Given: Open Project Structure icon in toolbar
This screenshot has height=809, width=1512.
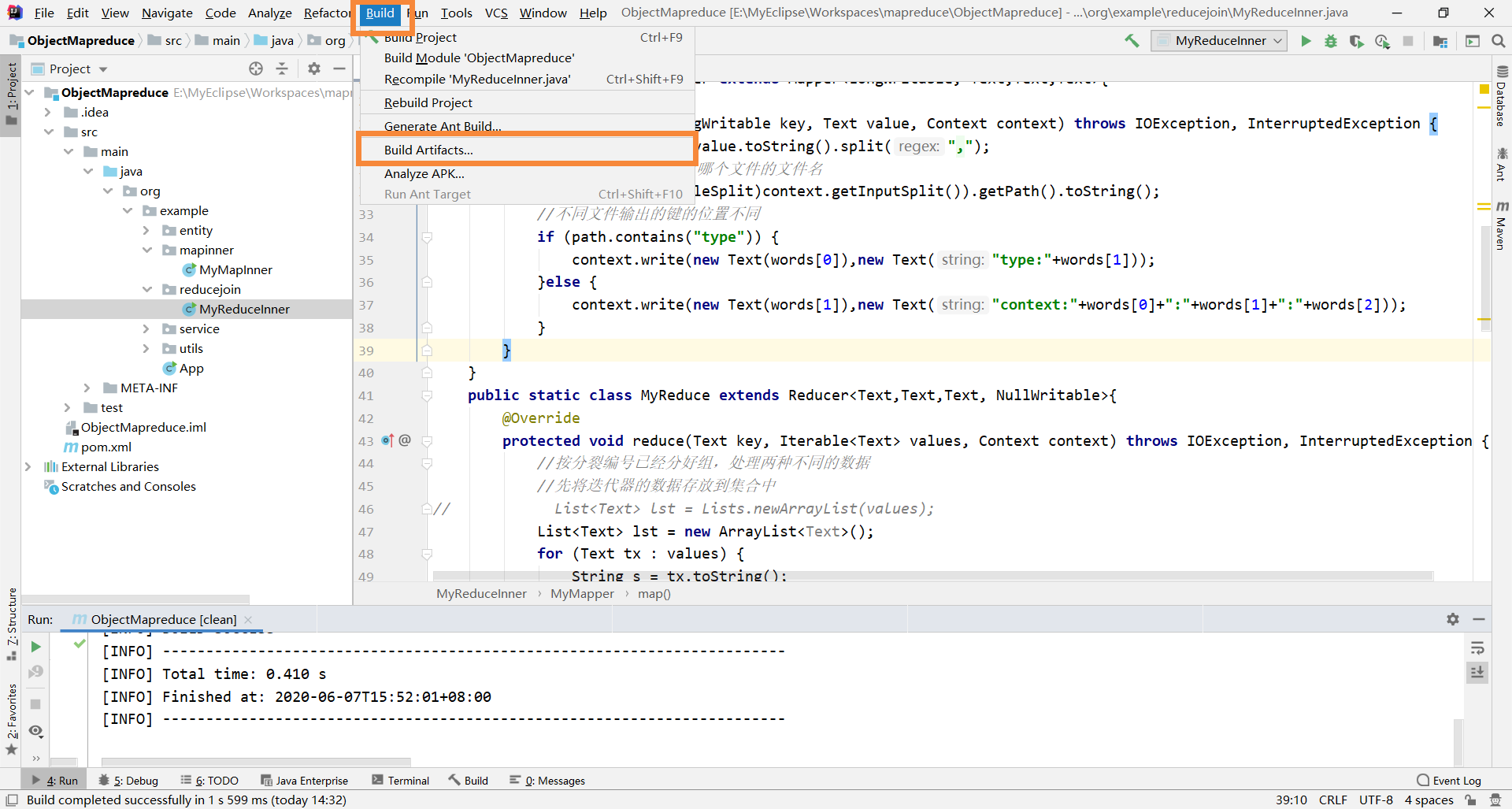Looking at the screenshot, I should point(1440,41).
